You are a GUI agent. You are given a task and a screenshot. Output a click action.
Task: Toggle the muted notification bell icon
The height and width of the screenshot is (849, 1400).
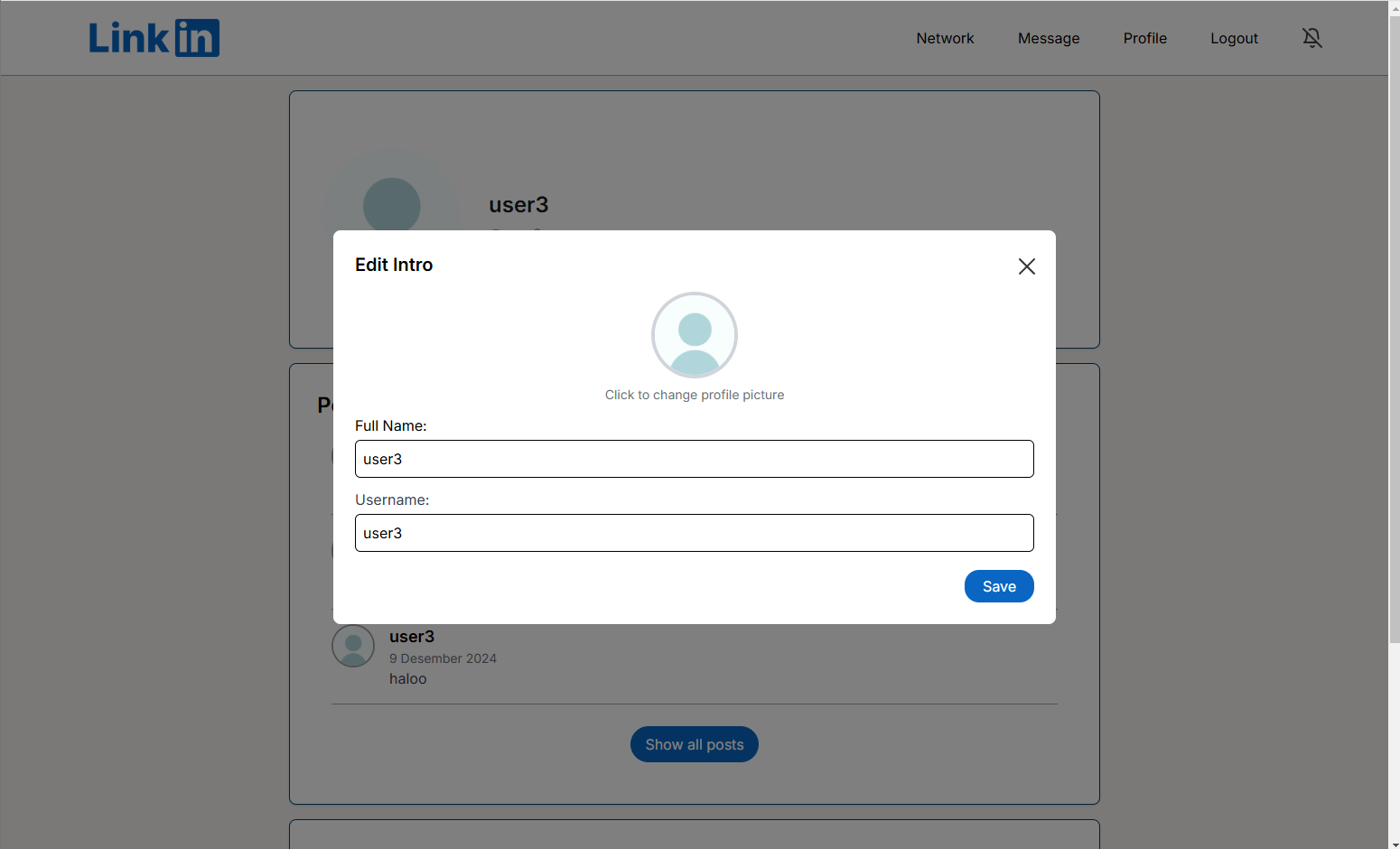(x=1312, y=38)
